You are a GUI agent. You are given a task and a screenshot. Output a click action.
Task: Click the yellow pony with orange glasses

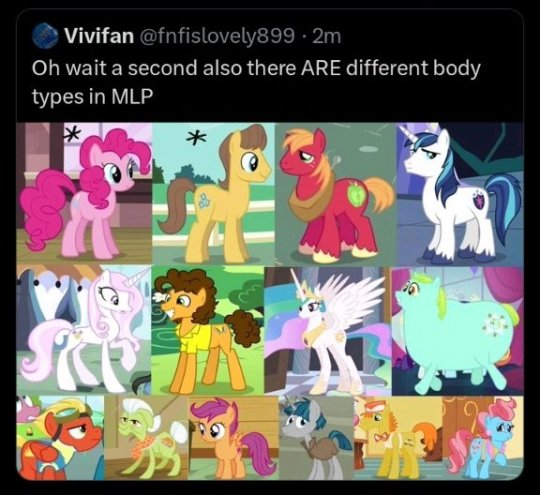[398, 438]
